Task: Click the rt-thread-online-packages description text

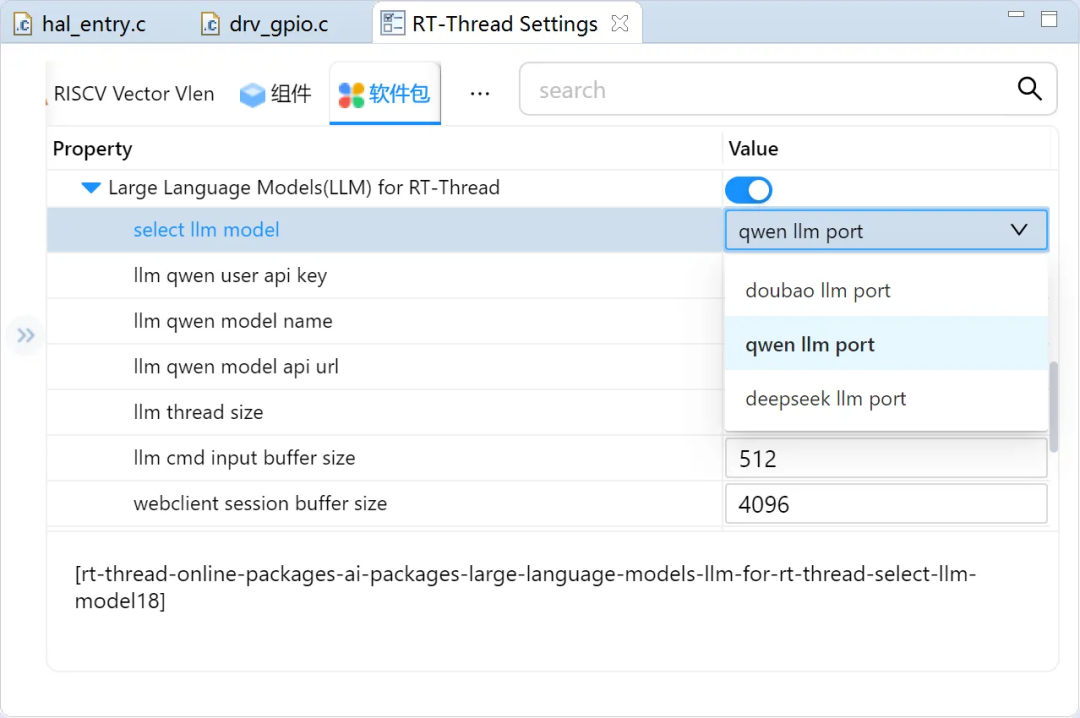Action: 525,587
